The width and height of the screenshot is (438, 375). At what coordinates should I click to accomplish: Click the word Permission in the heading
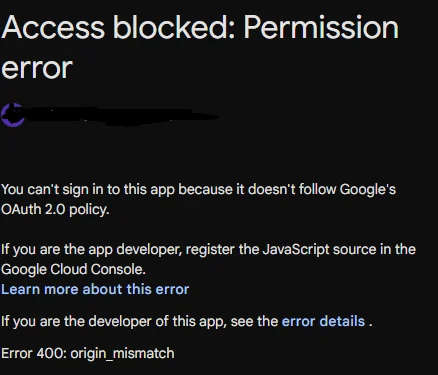tap(321, 28)
